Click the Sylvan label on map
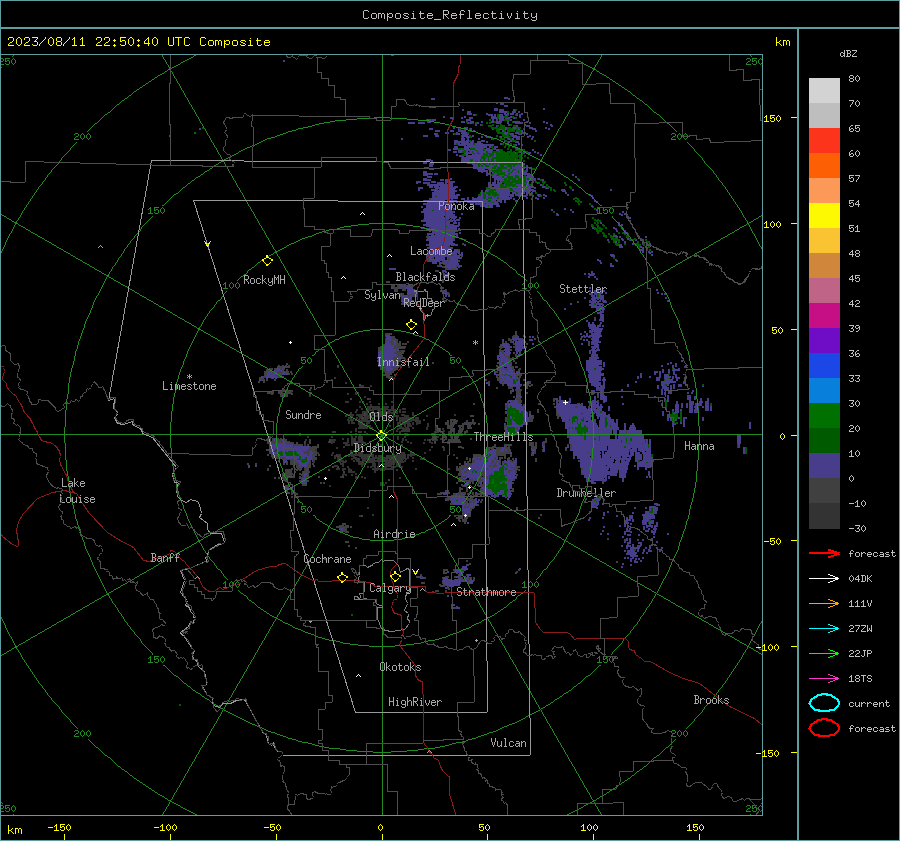 click(x=382, y=295)
